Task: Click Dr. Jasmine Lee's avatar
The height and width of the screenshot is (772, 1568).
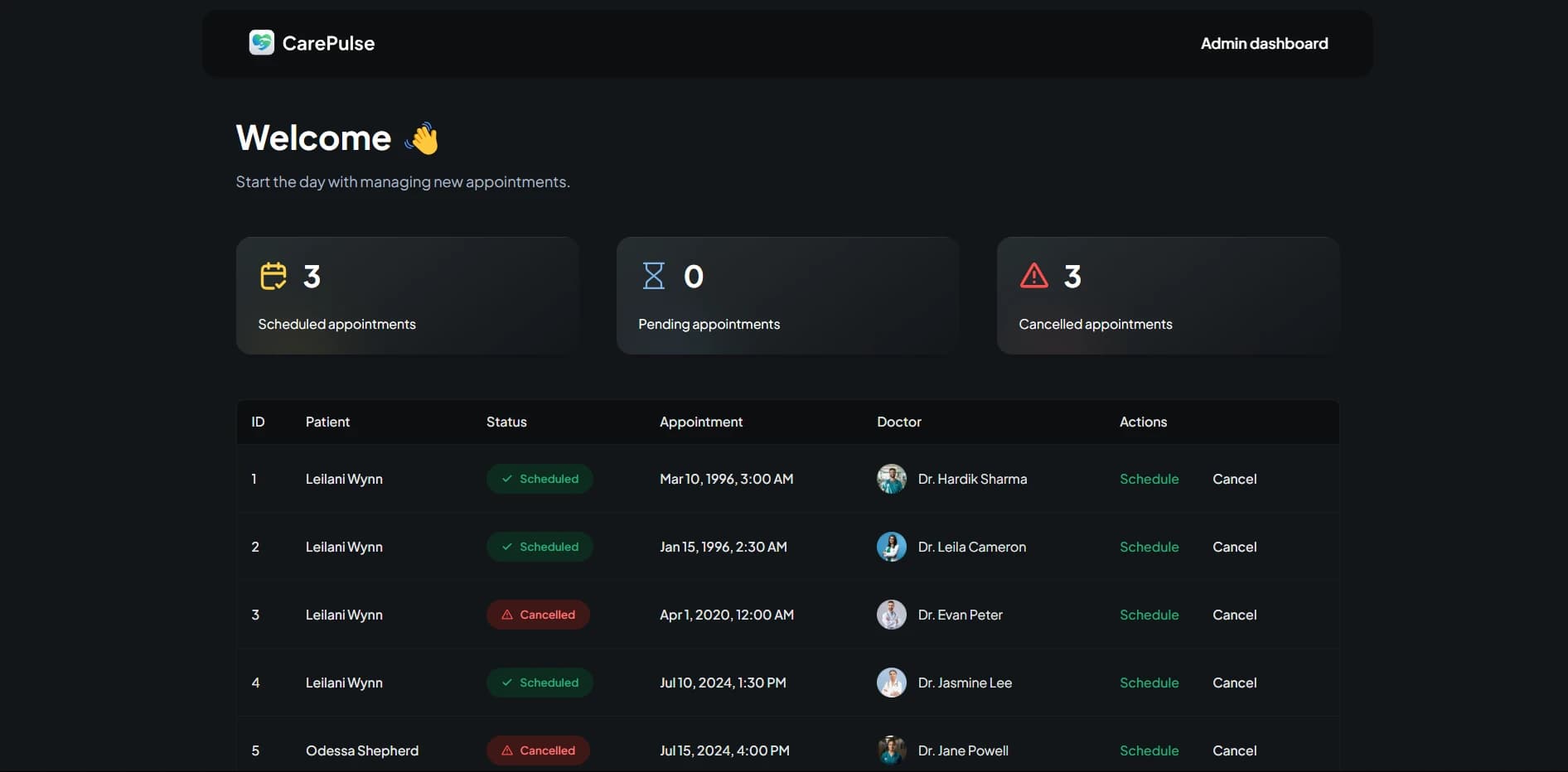Action: pos(891,683)
